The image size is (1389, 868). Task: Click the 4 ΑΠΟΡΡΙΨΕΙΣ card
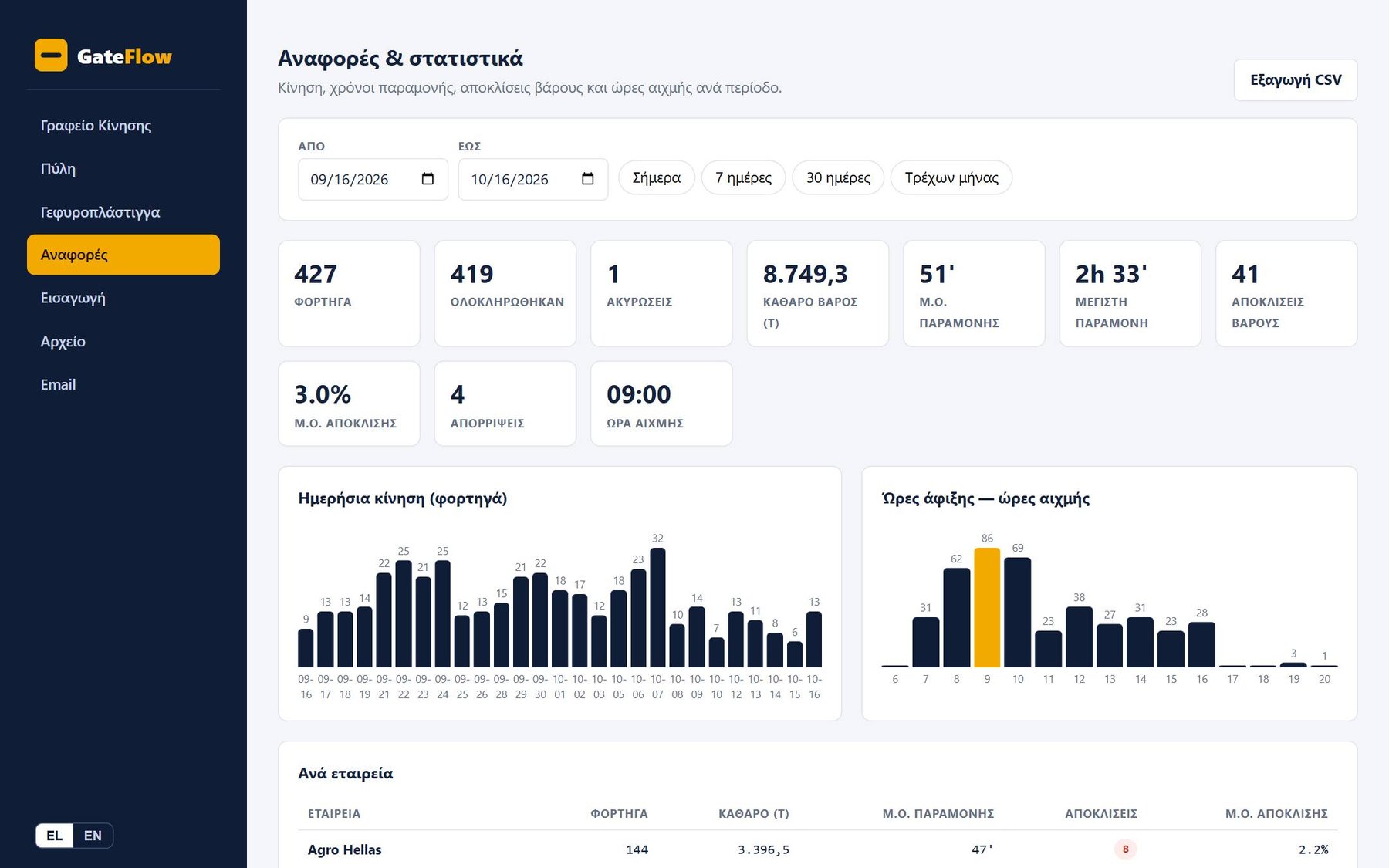click(x=505, y=404)
